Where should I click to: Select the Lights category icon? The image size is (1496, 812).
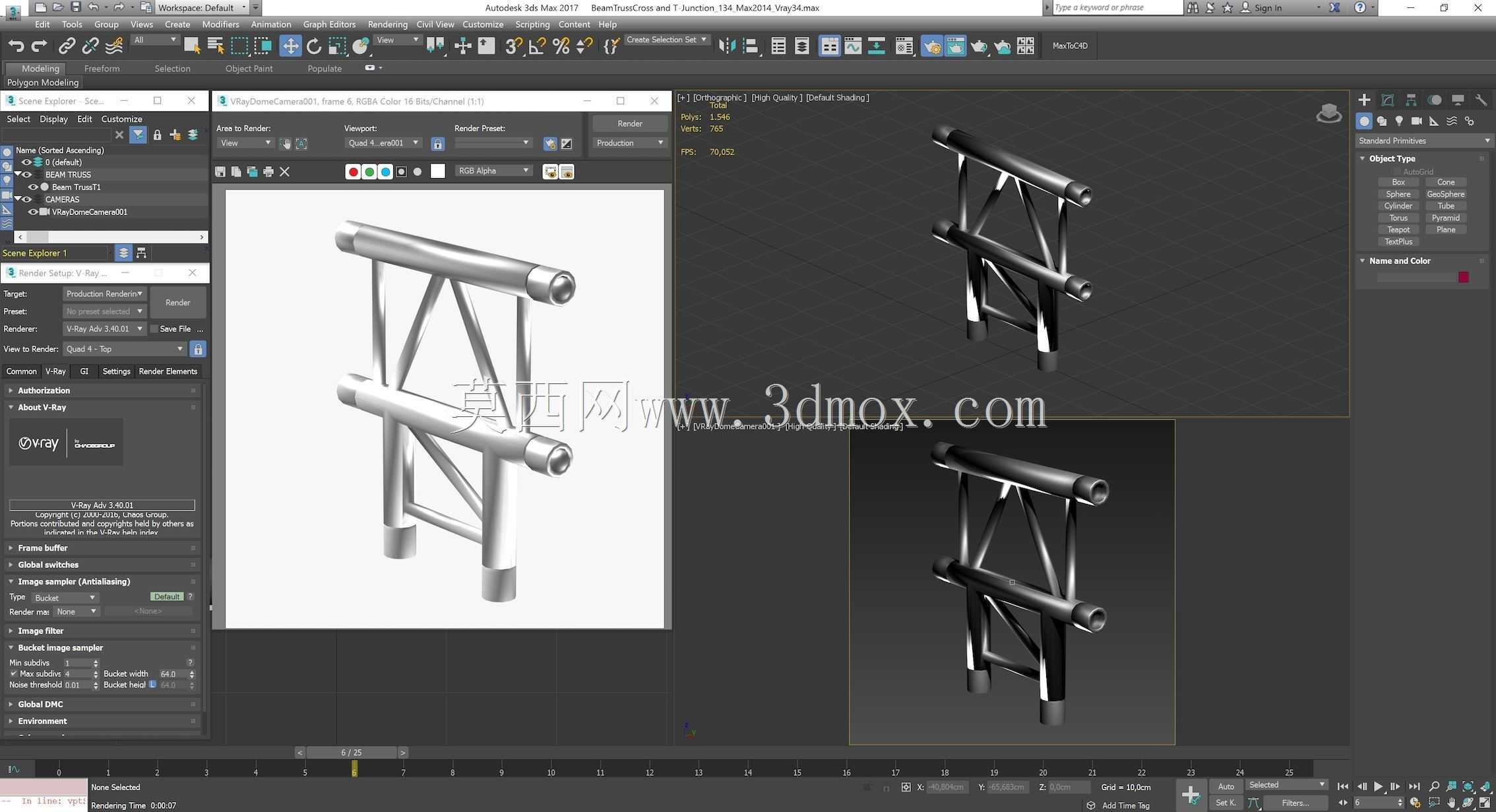click(x=1399, y=121)
